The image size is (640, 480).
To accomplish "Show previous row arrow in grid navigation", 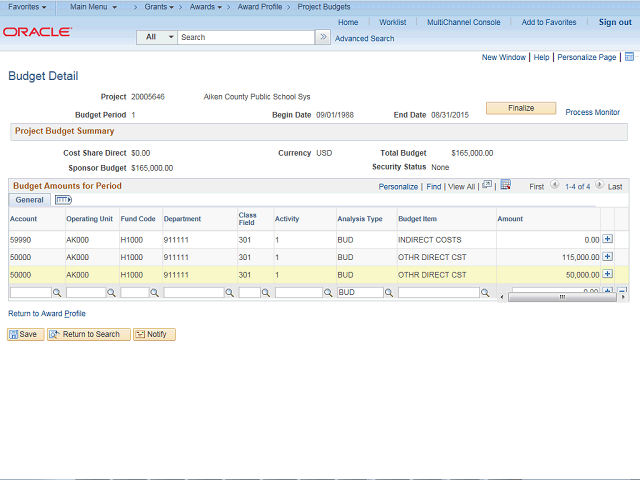I will point(555,186).
